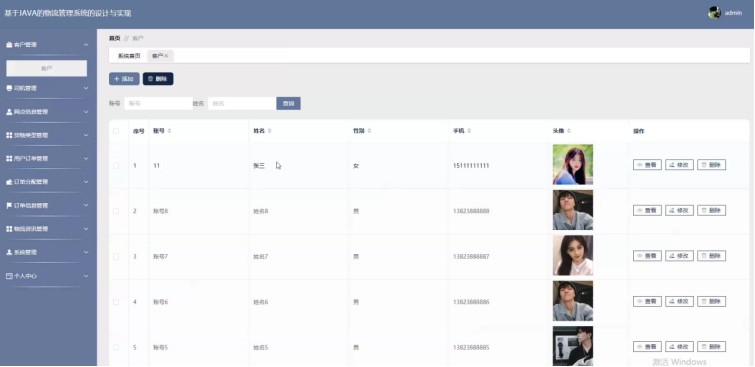Click the 添加 plus icon button
Viewport: 755px width, 367px height.
[124, 79]
